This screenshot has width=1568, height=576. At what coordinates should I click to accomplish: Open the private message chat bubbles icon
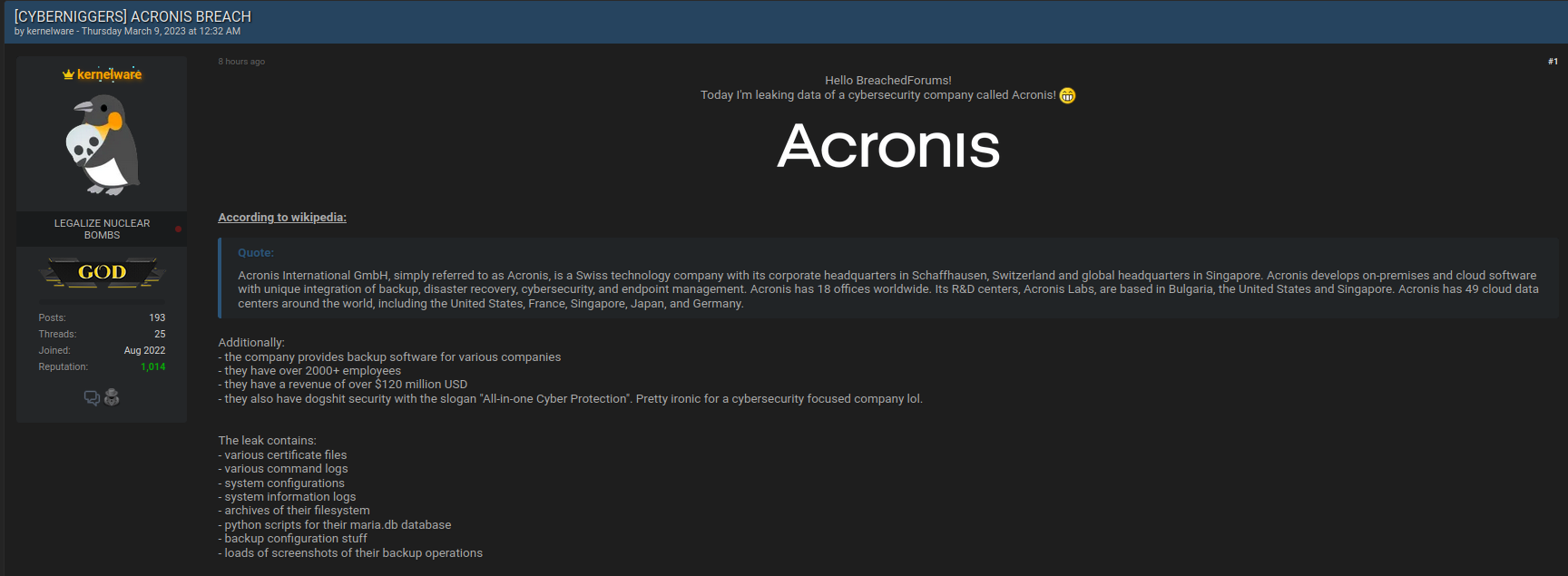coord(92,397)
